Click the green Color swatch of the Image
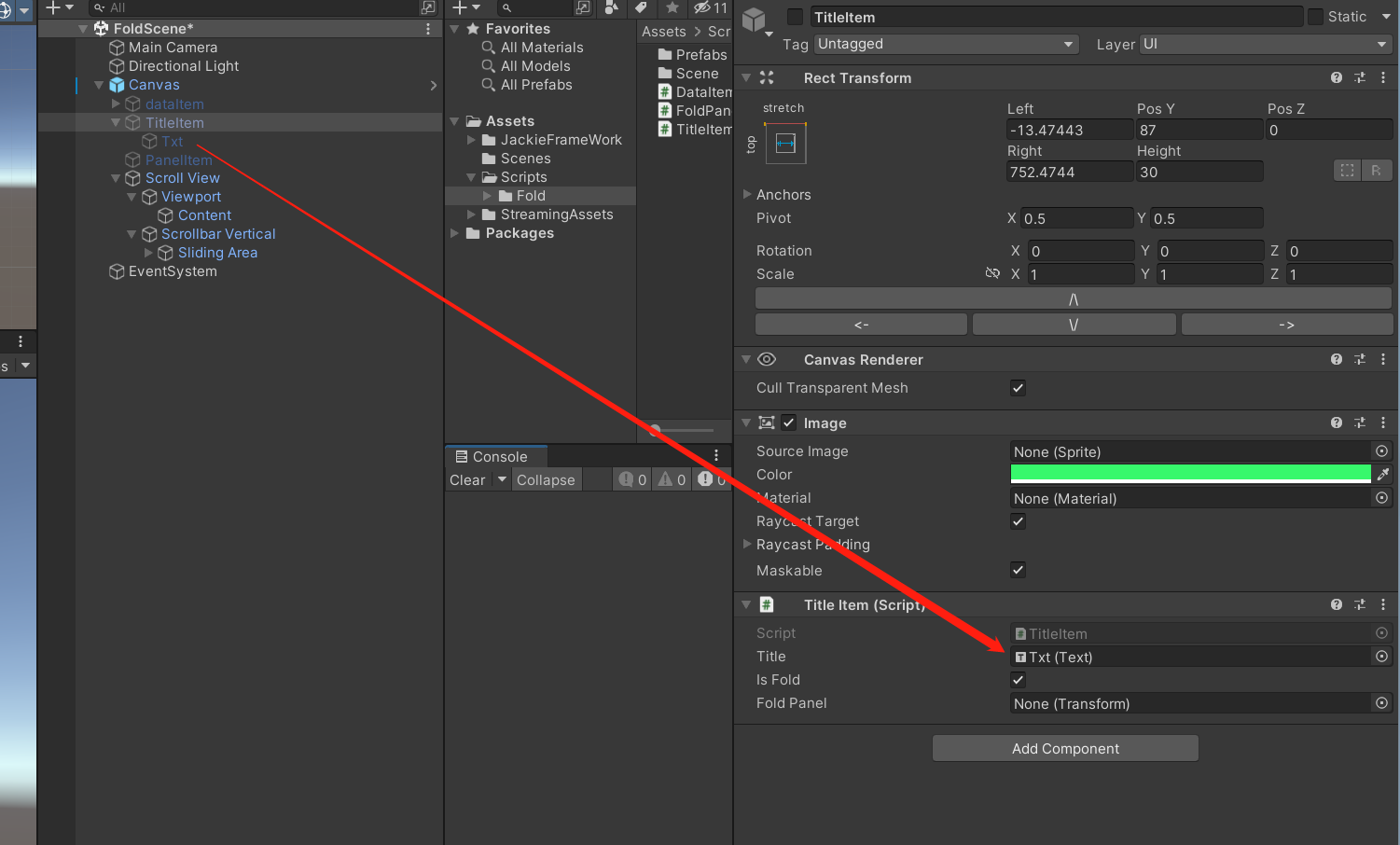 pyautogui.click(x=1191, y=474)
